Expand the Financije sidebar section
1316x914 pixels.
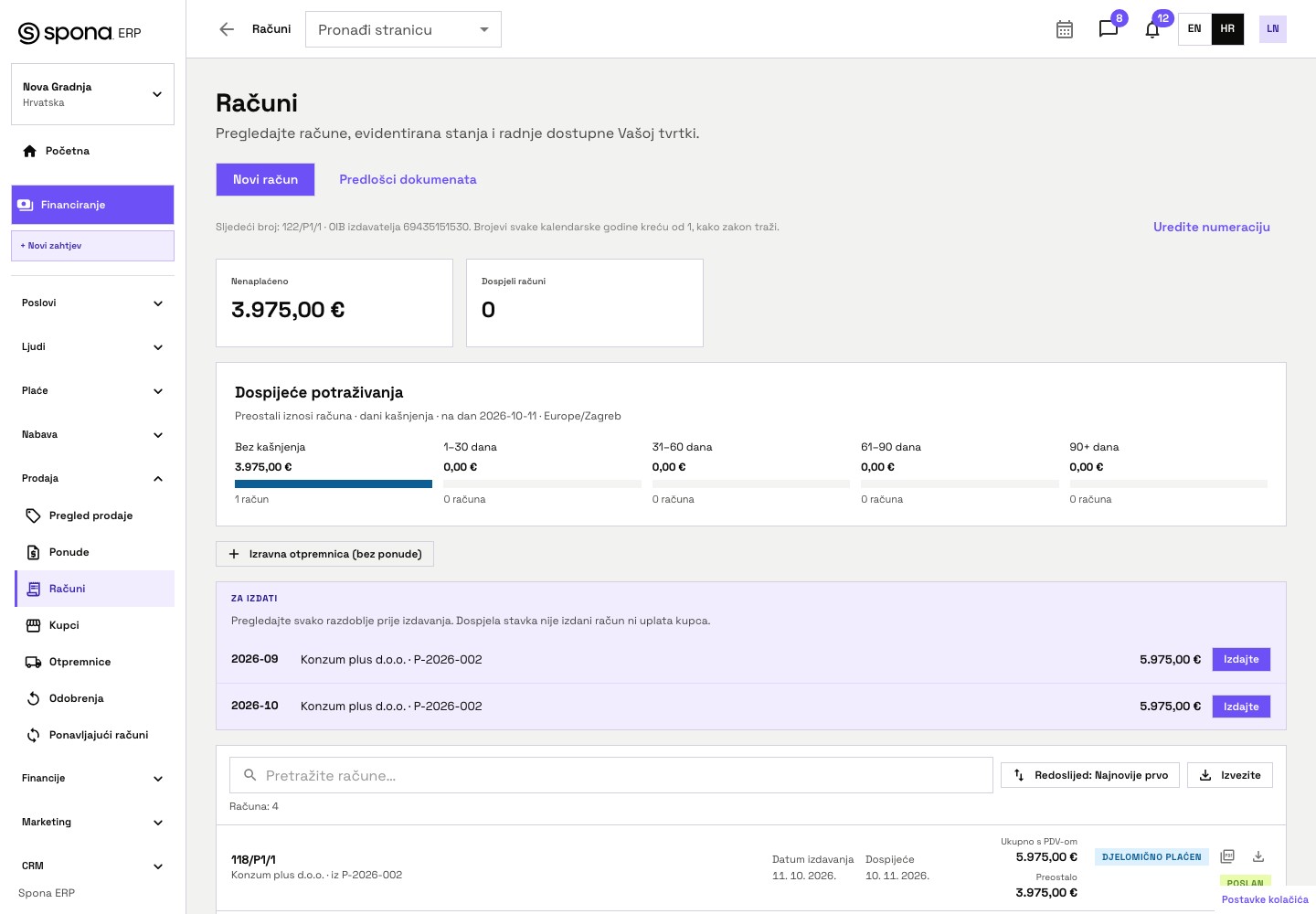point(92,778)
